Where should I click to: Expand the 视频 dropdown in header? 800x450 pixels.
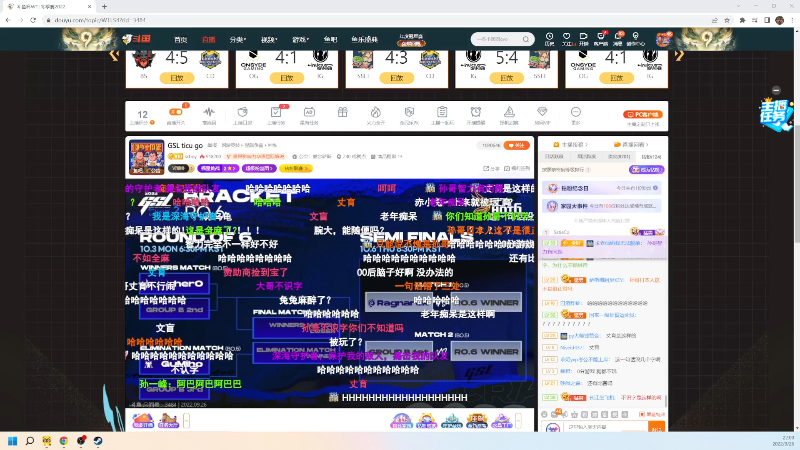pos(269,39)
